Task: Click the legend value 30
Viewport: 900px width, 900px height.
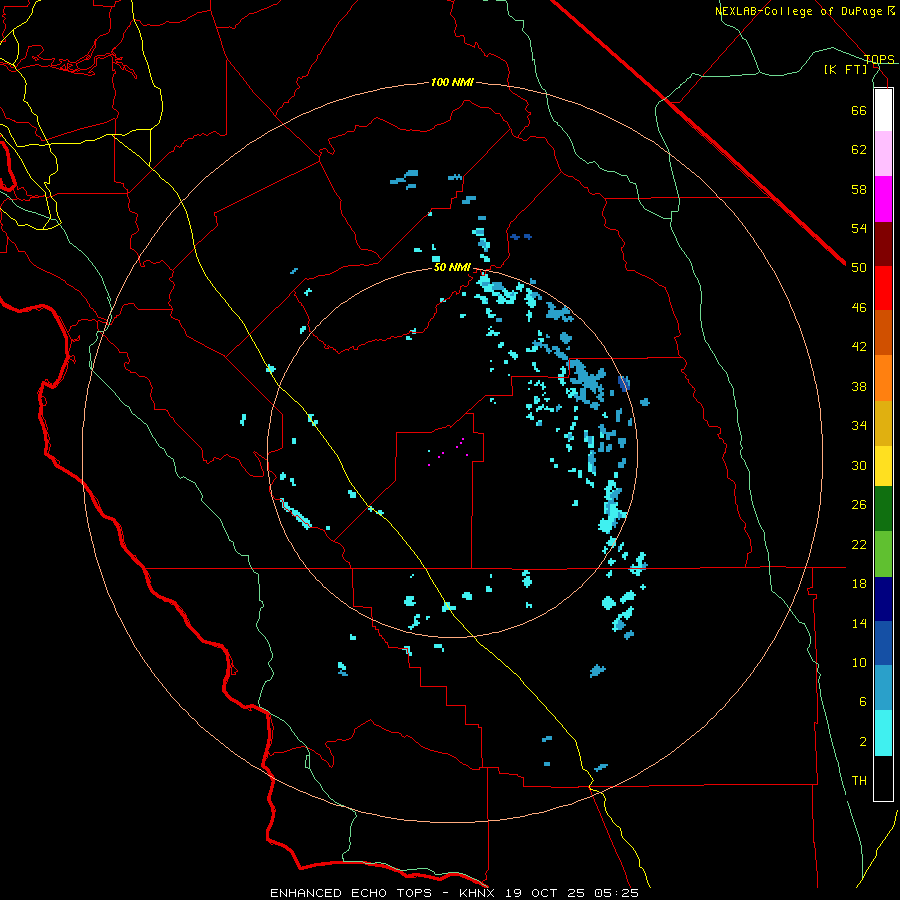Action: point(859,465)
